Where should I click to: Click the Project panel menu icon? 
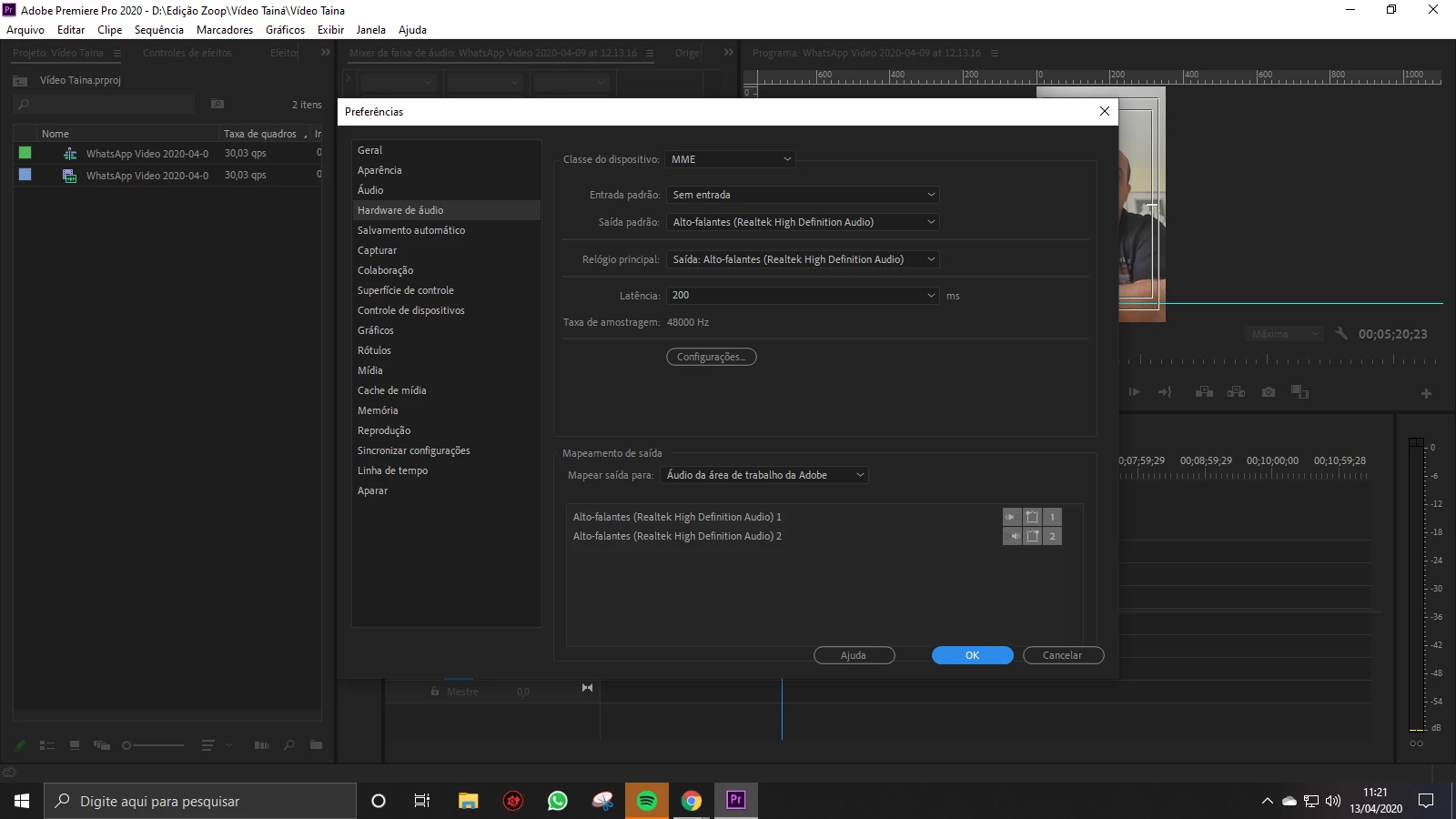point(116,53)
